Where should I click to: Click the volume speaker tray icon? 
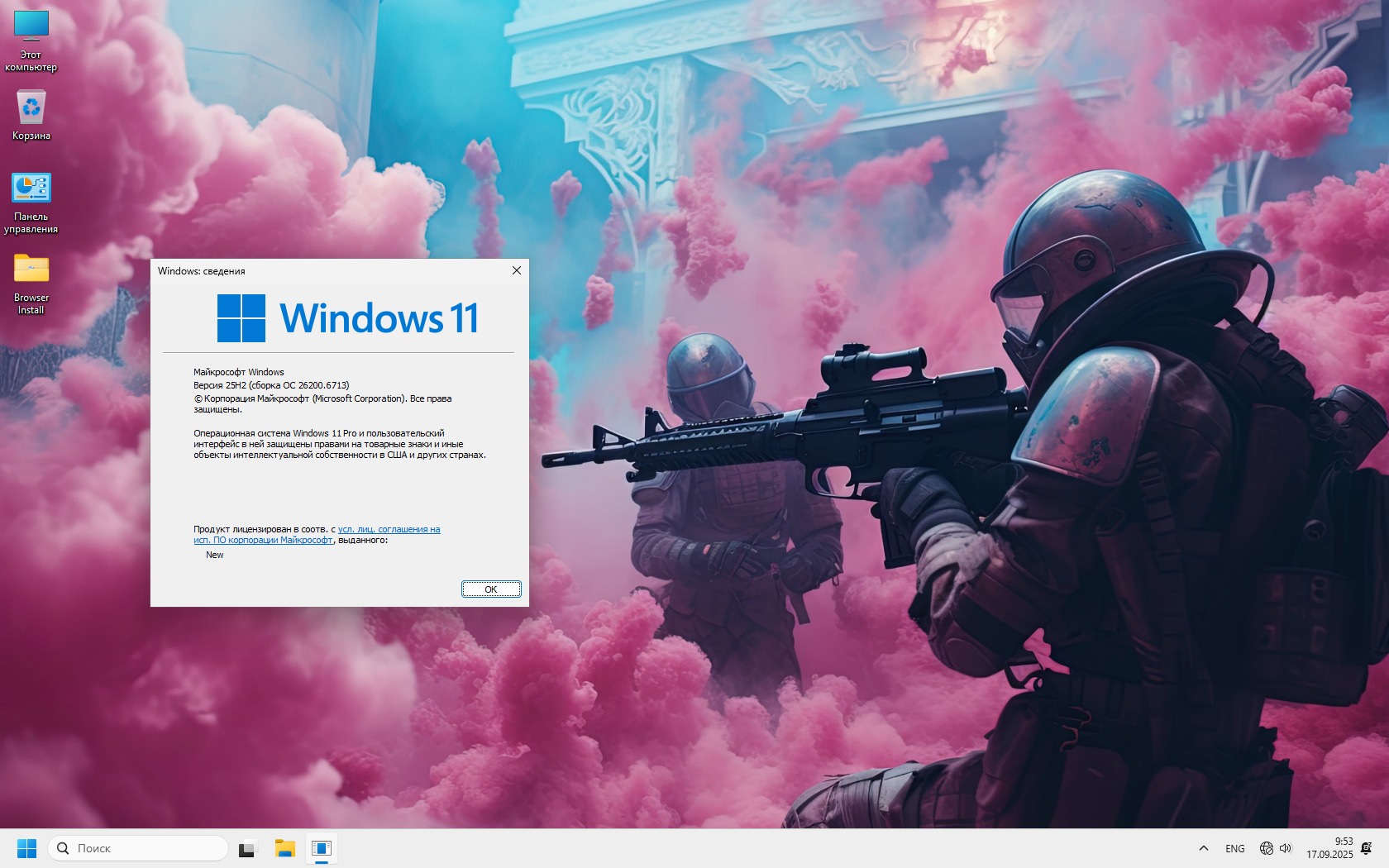1286,848
